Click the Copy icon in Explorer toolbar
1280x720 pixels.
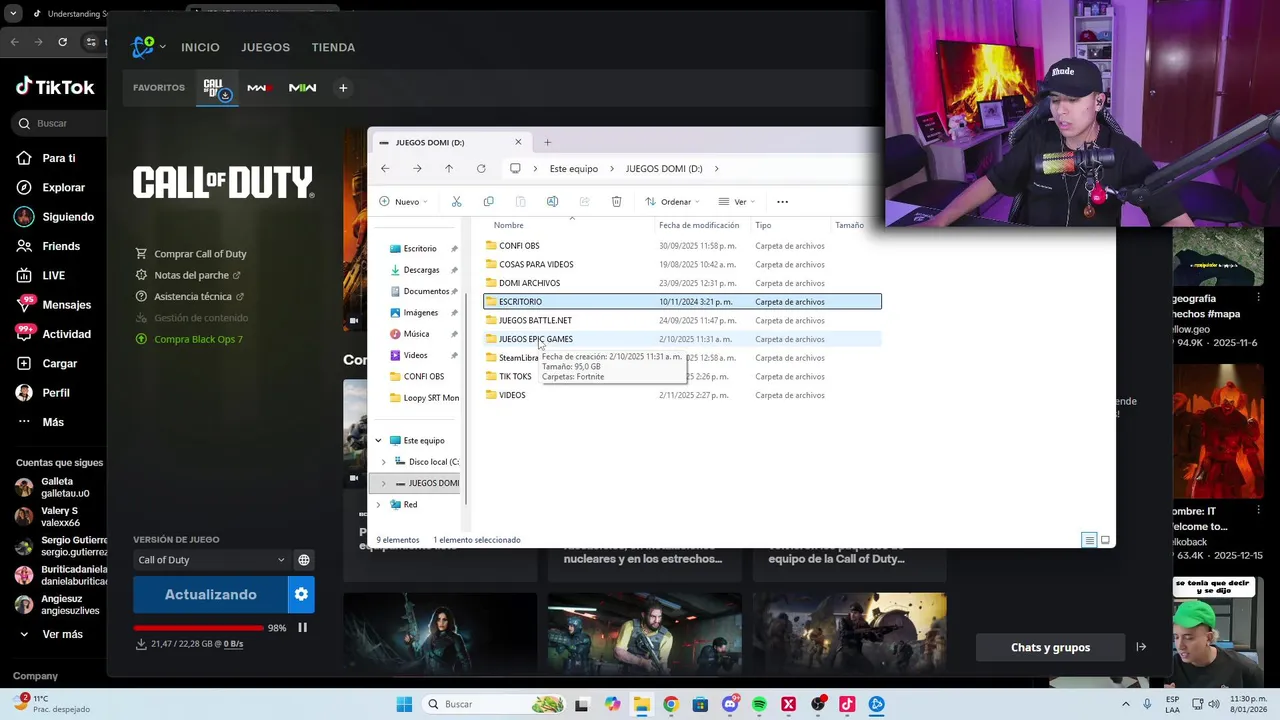click(x=488, y=202)
